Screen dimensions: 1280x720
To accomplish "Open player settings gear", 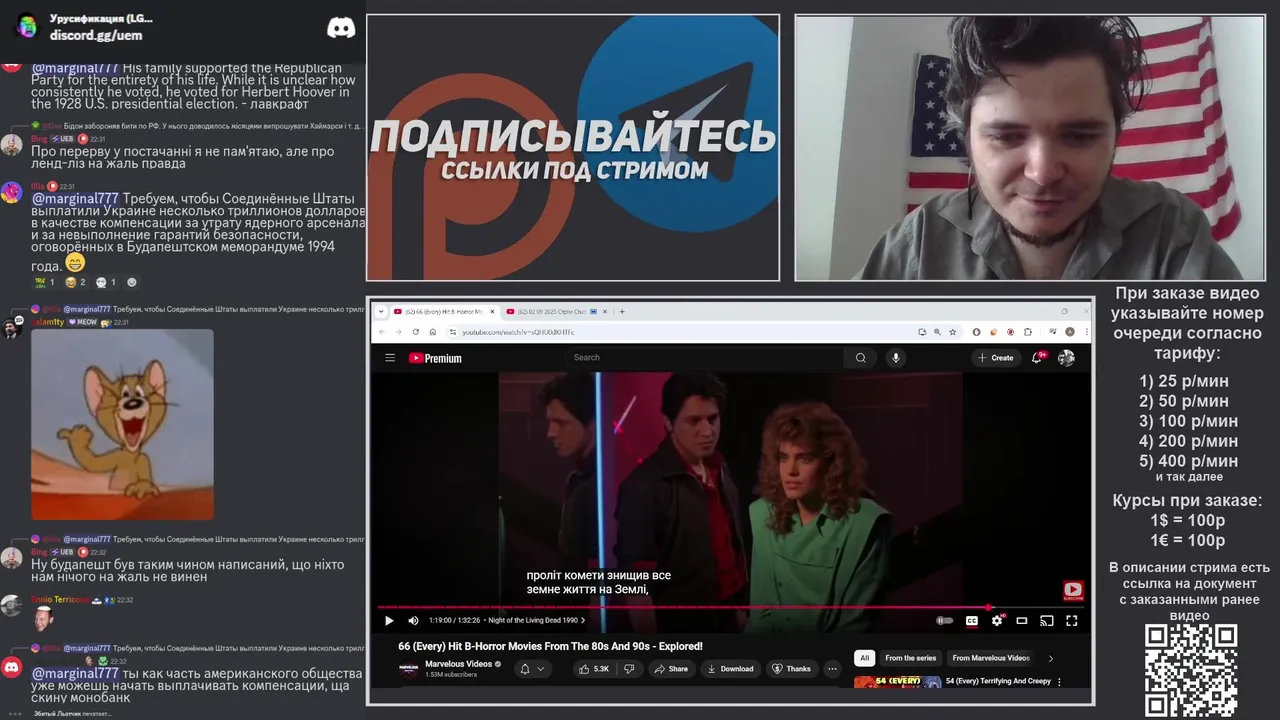I will (997, 621).
